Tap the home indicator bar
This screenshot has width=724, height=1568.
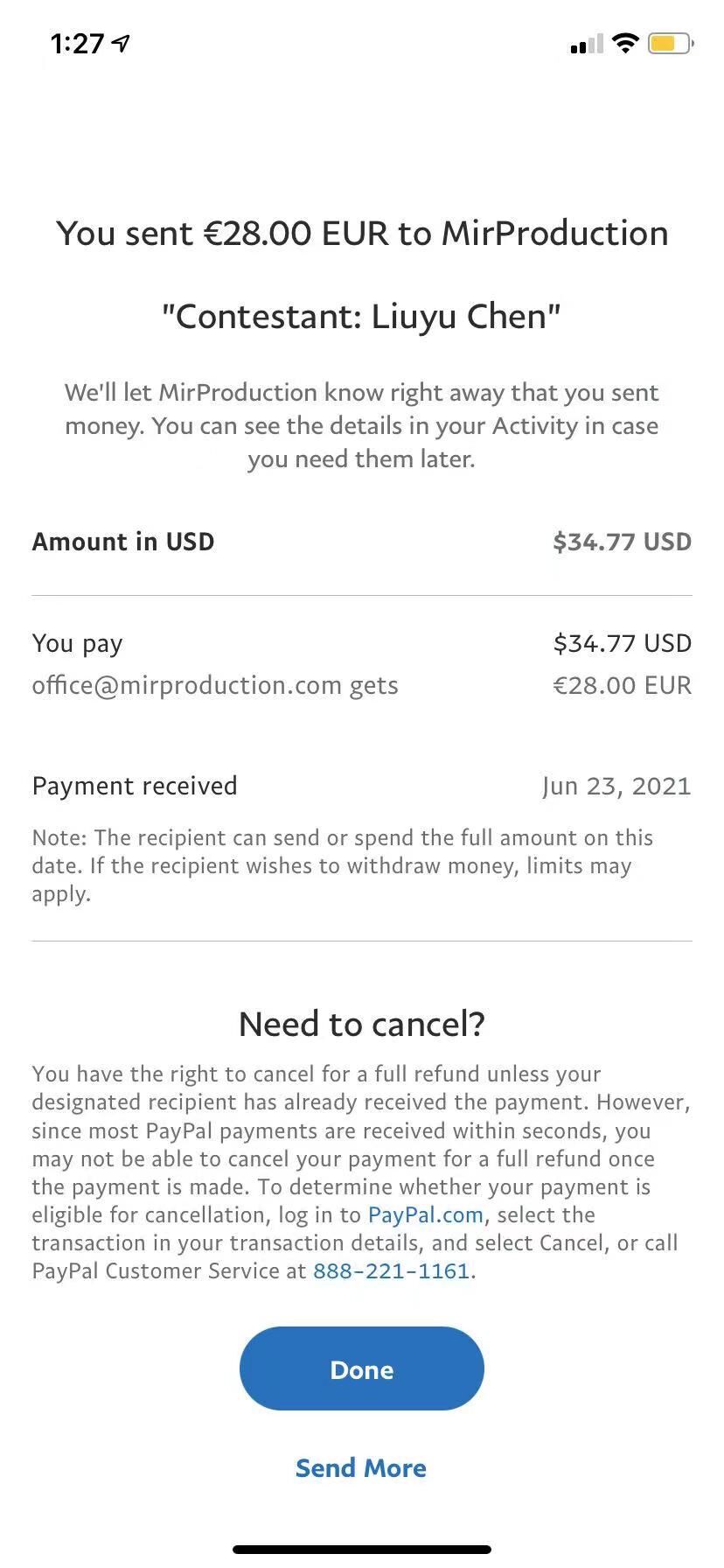tap(361, 1550)
